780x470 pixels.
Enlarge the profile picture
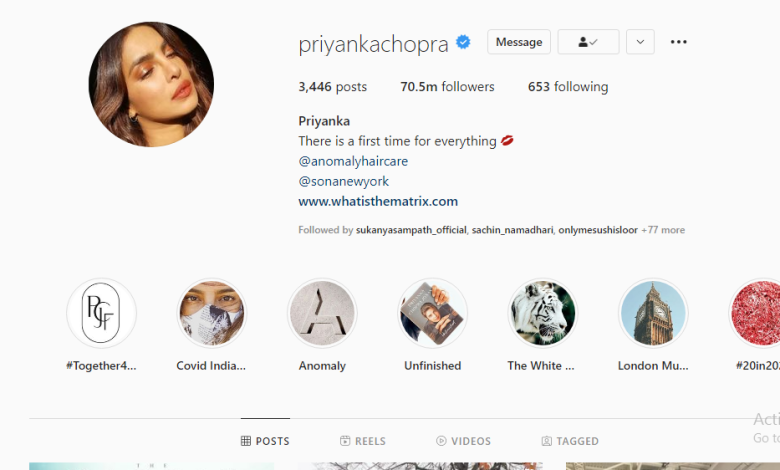point(151,85)
